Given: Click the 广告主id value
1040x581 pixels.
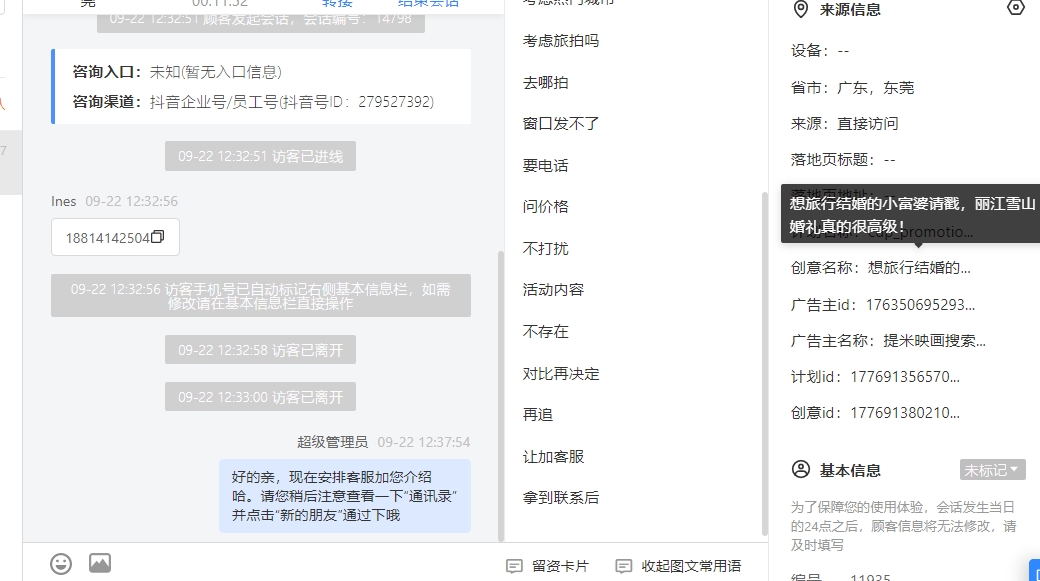Looking at the screenshot, I should pyautogui.click(x=920, y=305).
